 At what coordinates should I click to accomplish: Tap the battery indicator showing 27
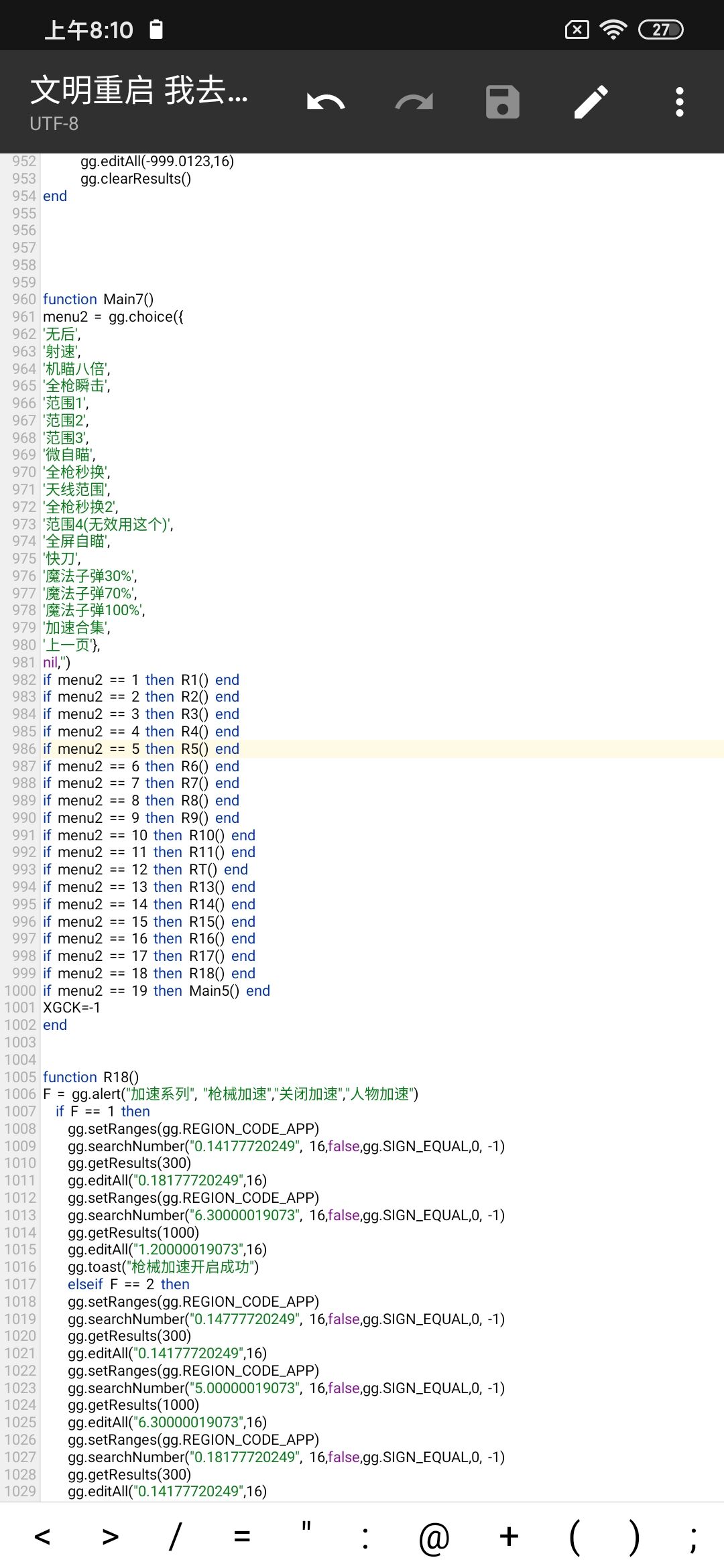[661, 29]
